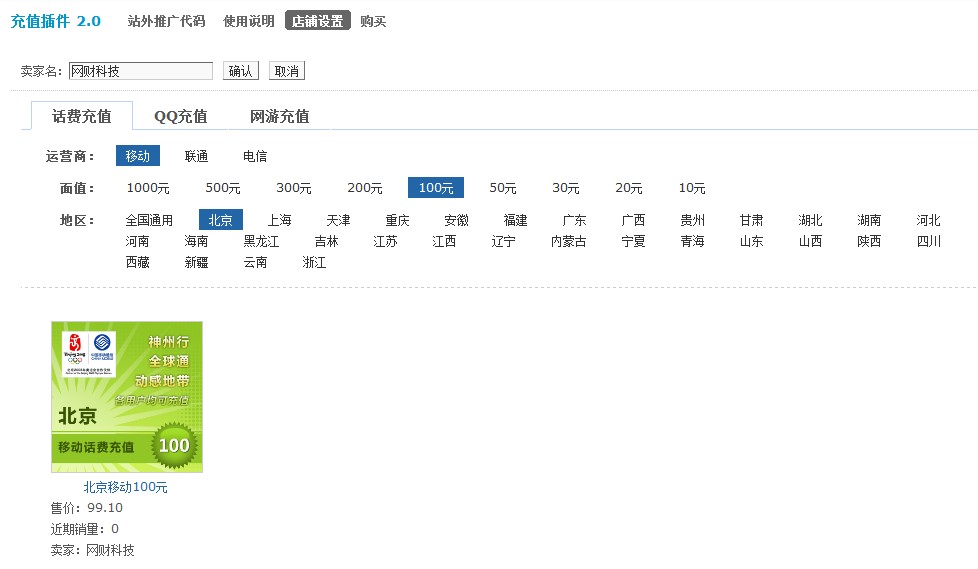The height and width of the screenshot is (569, 978).
Task: Select the 店铺设置 menu item
Action: tap(317, 21)
